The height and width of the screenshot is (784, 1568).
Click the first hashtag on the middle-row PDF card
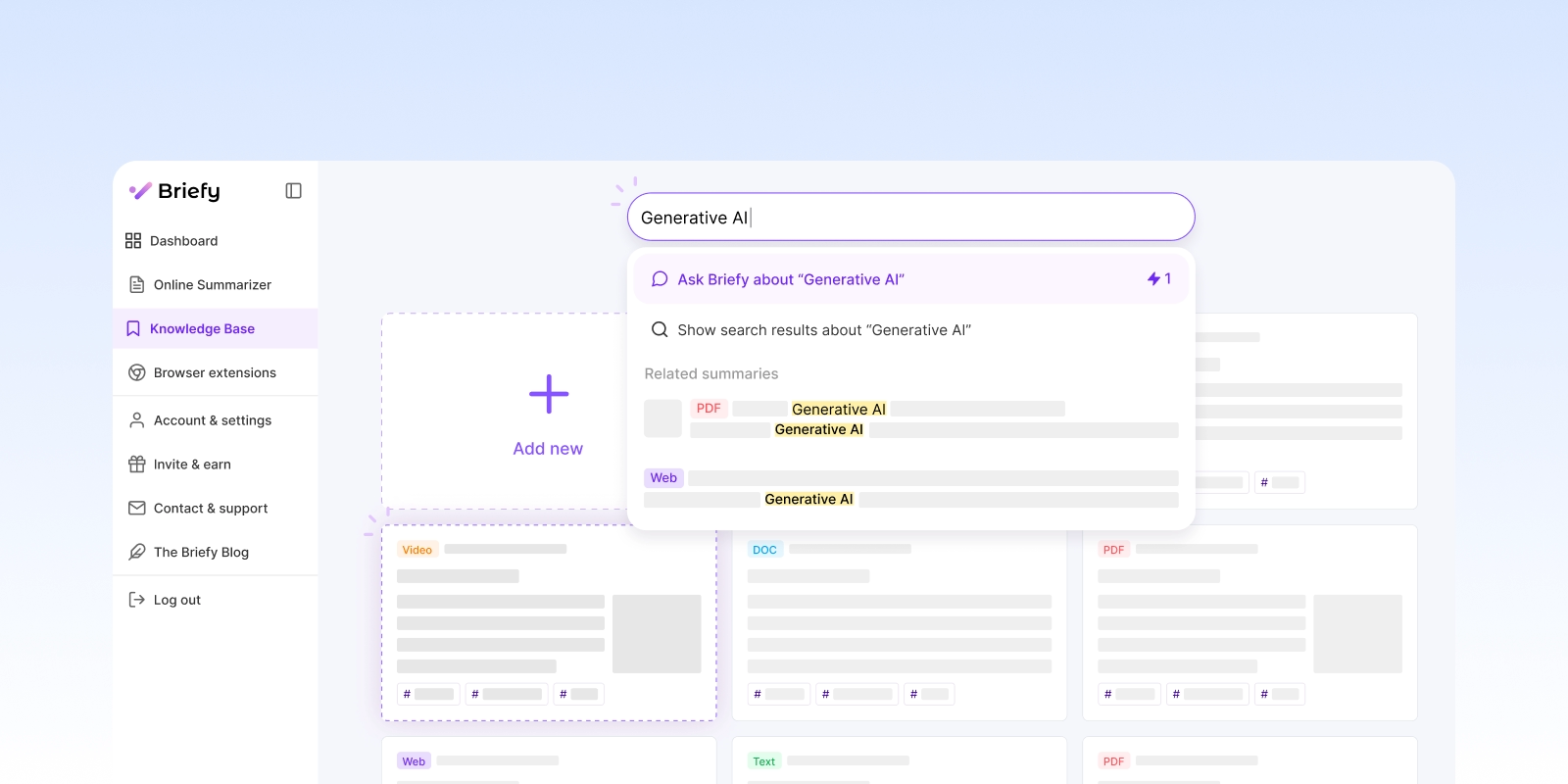[x=1130, y=694]
